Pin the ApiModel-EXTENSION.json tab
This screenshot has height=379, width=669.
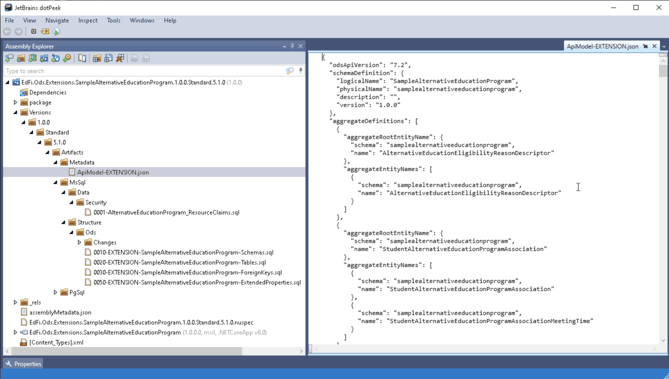click(646, 46)
